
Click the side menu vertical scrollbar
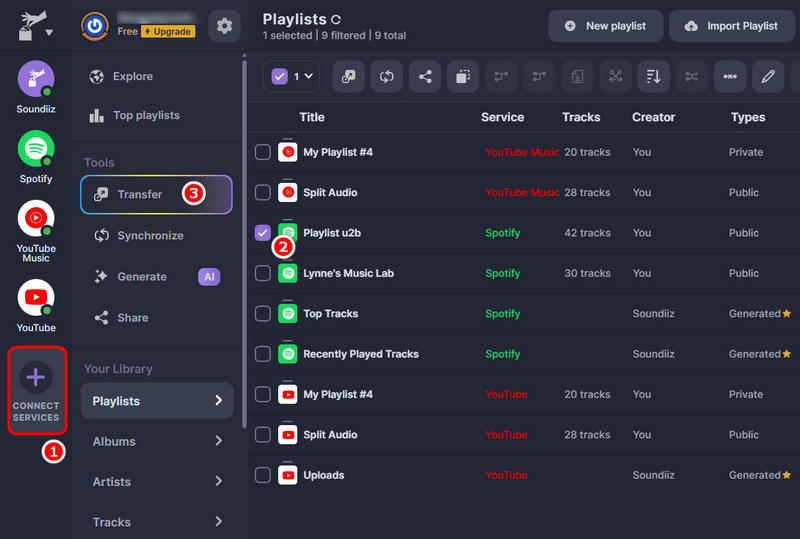(244, 242)
